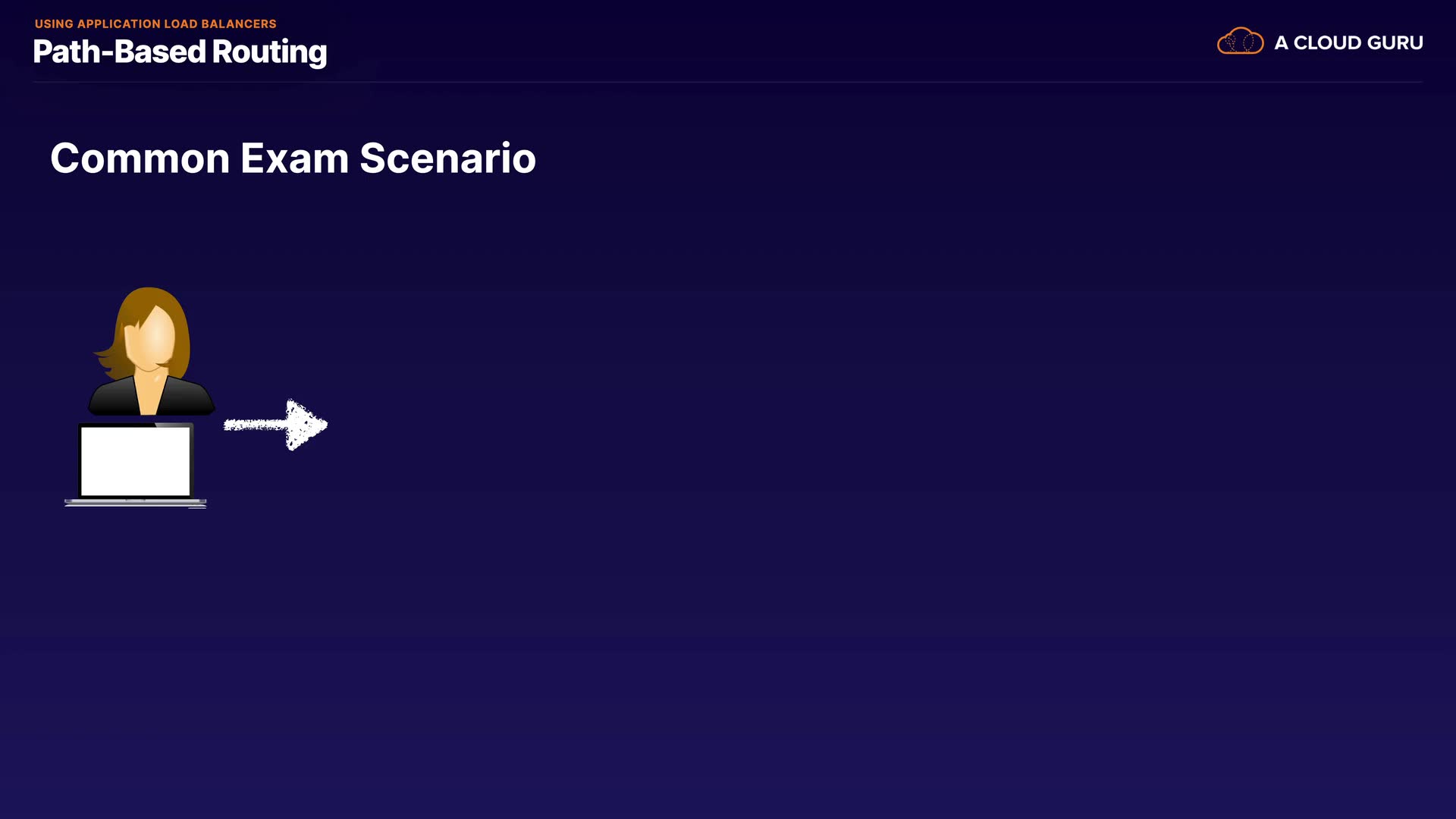The image size is (1456, 819).
Task: Click the orange word "USING"
Action: [x=54, y=24]
